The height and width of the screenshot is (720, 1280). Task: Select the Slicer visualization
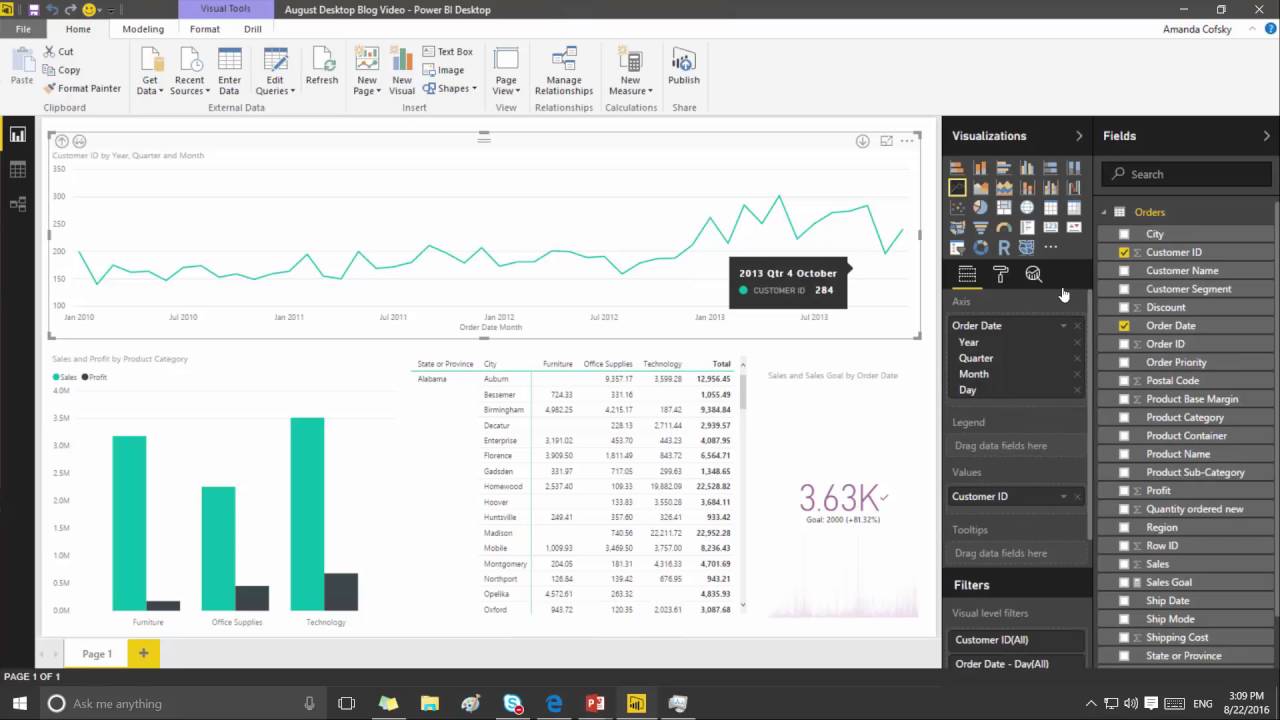coord(957,247)
